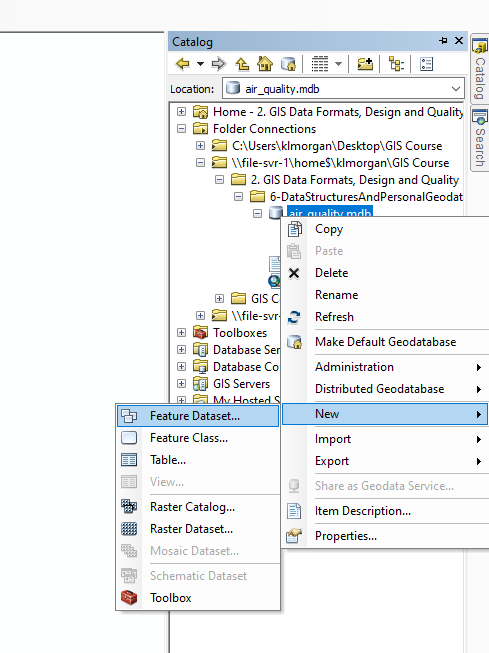Switch to the Catalog side tab
Screen dimensions: 489x653
[480, 69]
